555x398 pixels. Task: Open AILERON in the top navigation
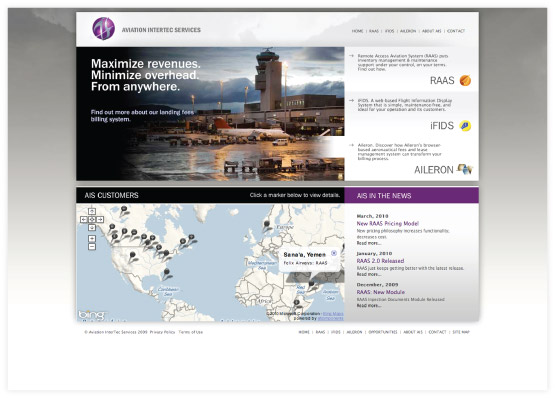408,31
